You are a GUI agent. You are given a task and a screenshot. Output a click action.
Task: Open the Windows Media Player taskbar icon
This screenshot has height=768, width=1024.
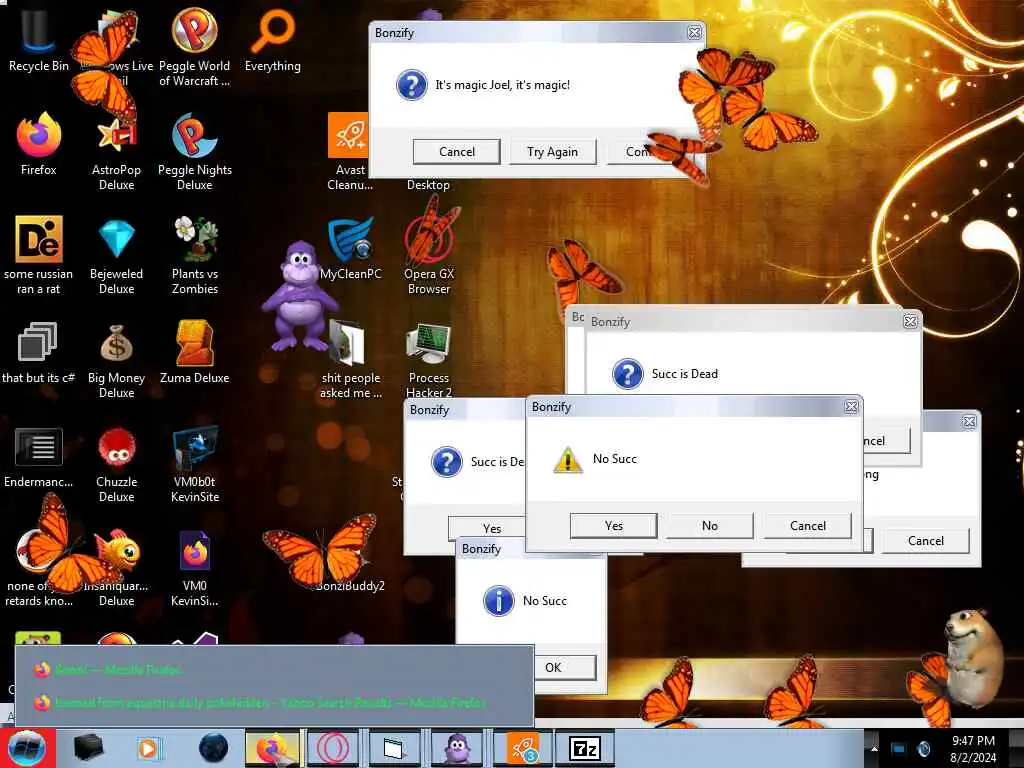point(148,748)
